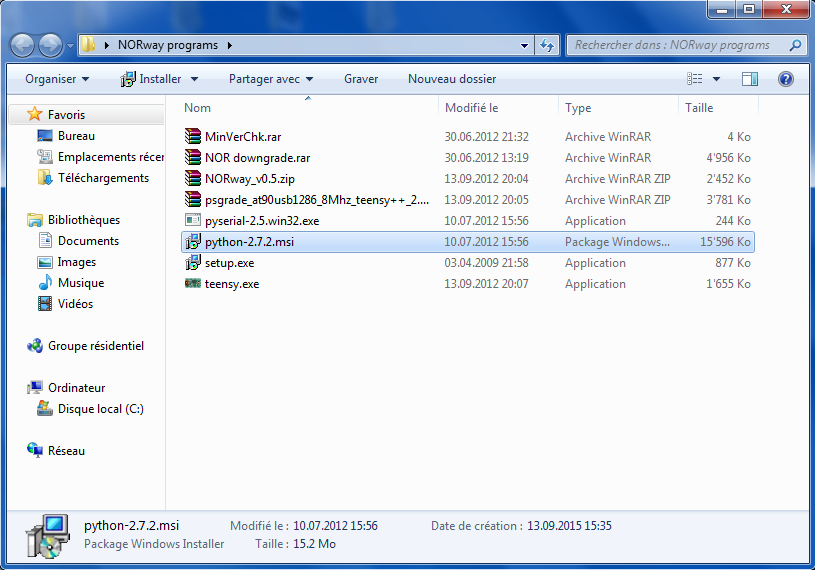The height and width of the screenshot is (570, 815).
Task: Click the blue Help question mark icon
Action: (x=786, y=79)
